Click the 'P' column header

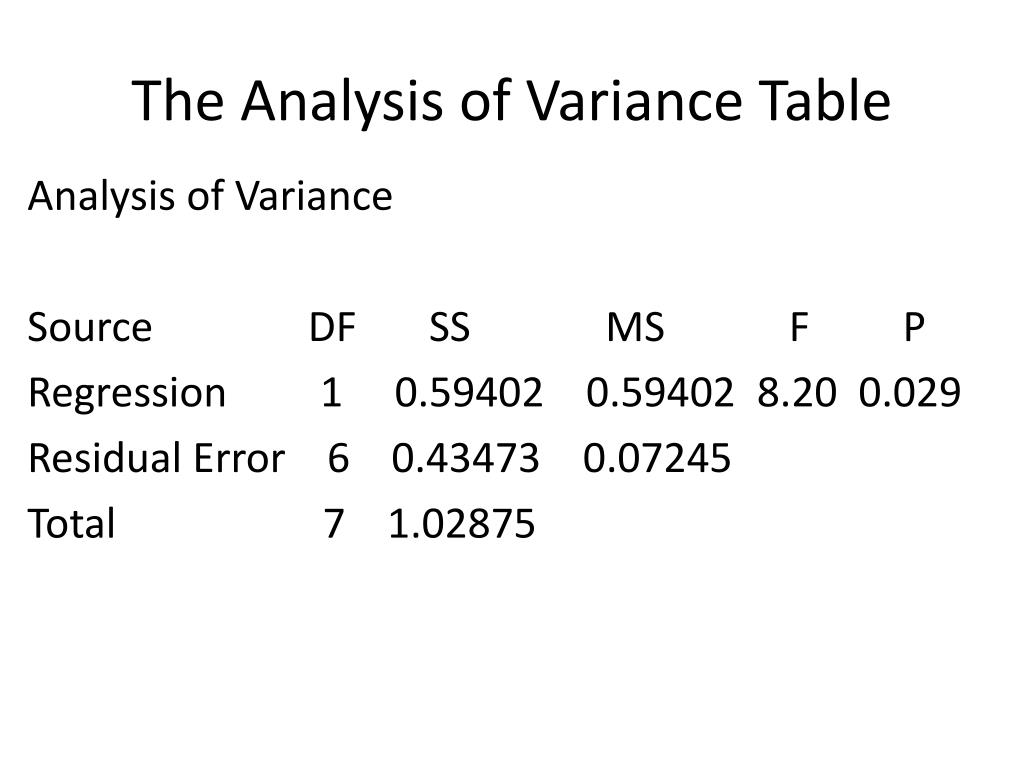click(x=914, y=327)
